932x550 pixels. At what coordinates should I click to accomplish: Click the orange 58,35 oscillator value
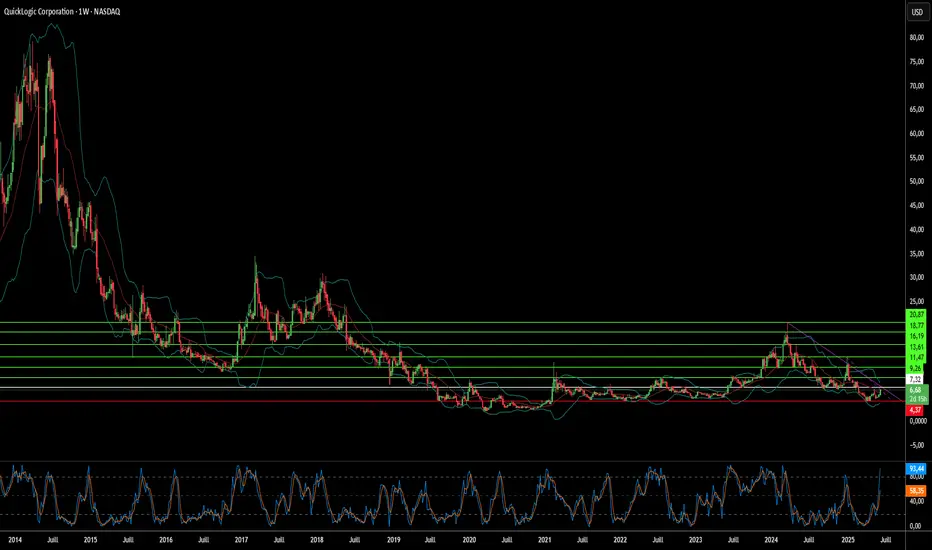[917, 491]
